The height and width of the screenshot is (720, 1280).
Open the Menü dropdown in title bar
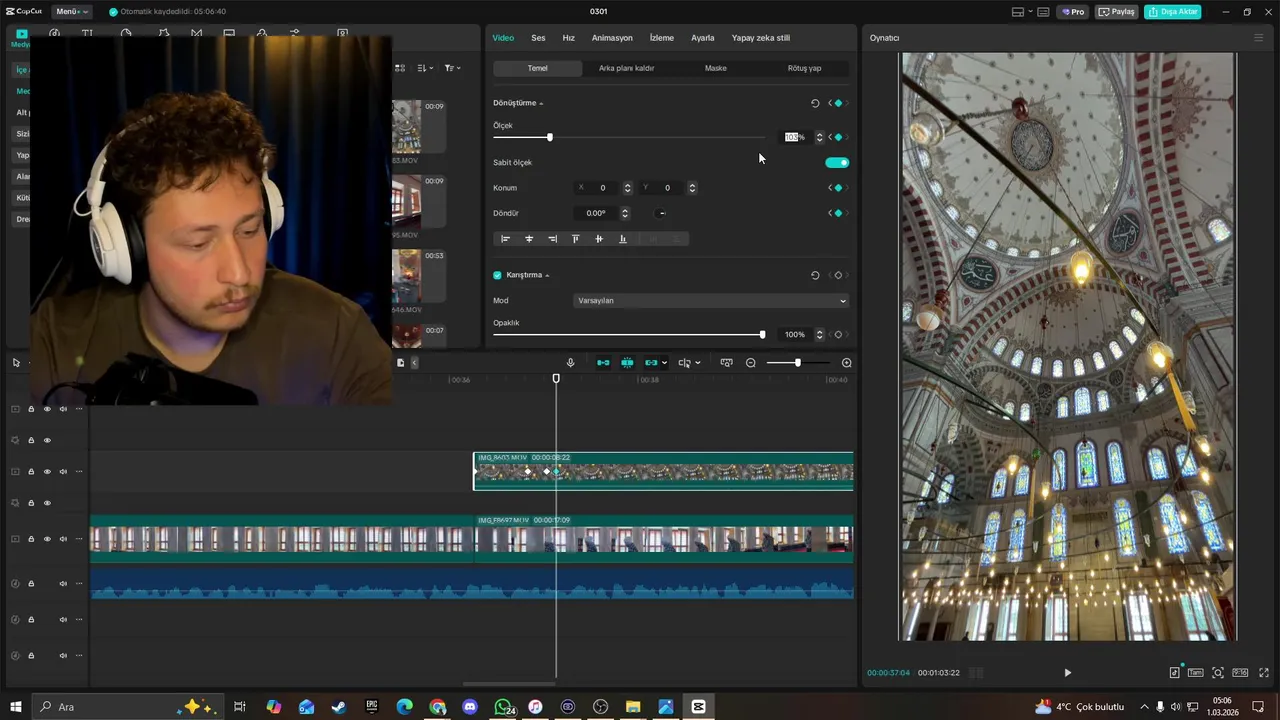click(x=71, y=12)
